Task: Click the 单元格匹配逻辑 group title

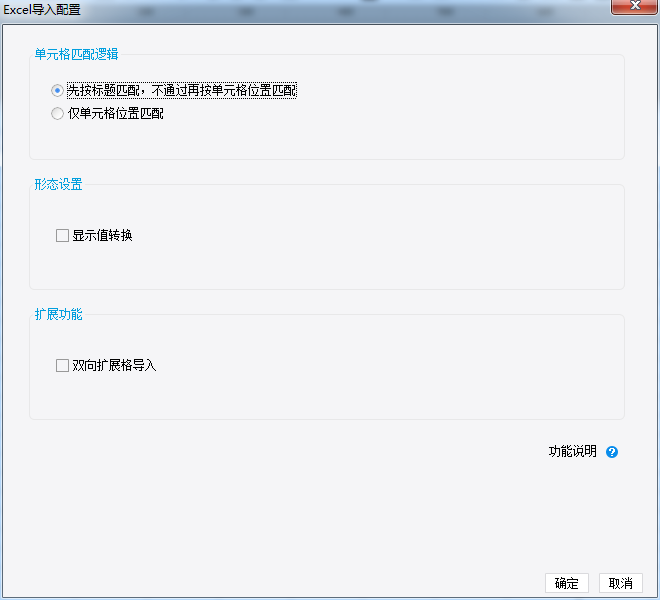Action: pyautogui.click(x=76, y=54)
